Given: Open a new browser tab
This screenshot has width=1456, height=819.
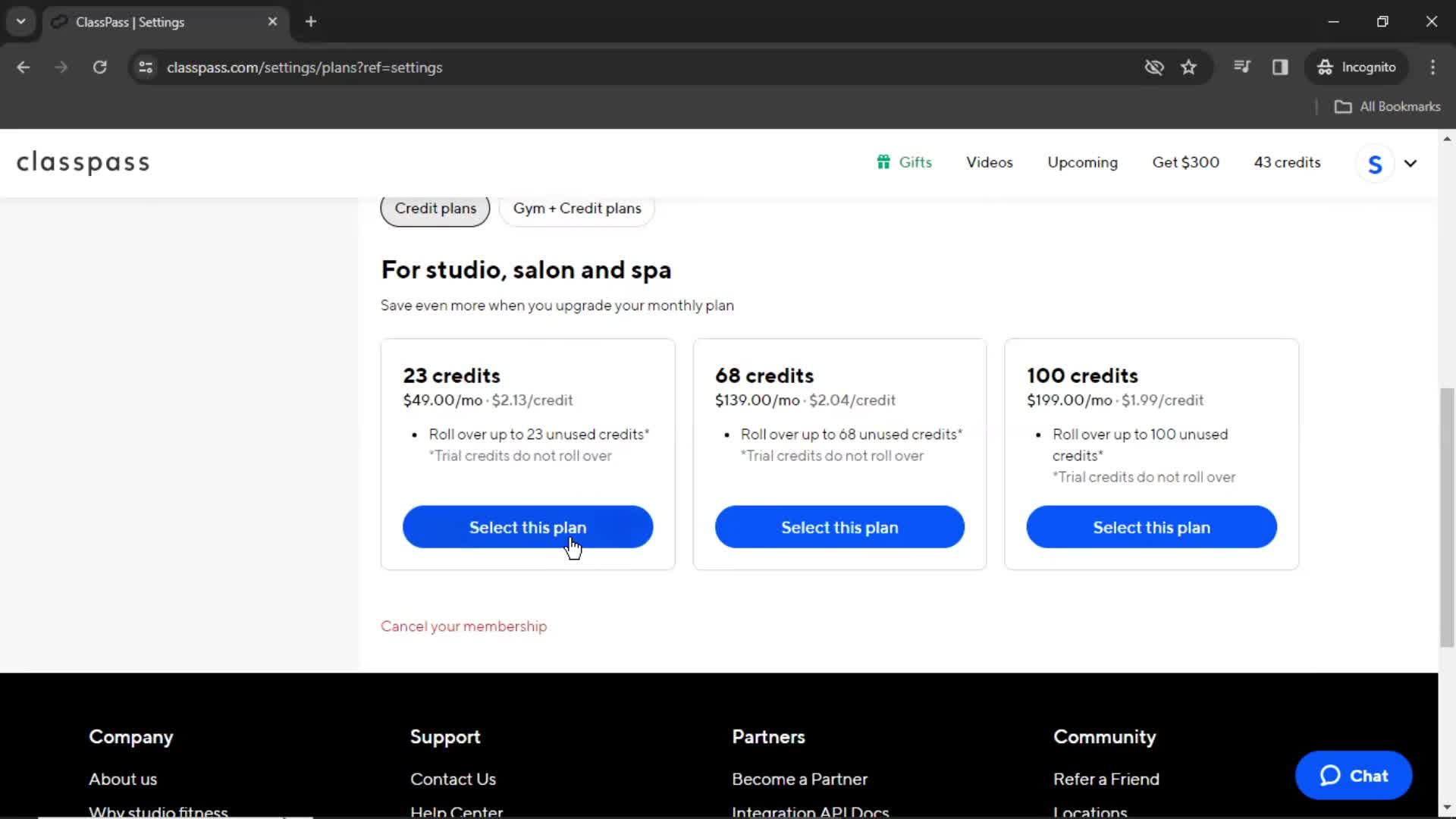Looking at the screenshot, I should [x=311, y=22].
